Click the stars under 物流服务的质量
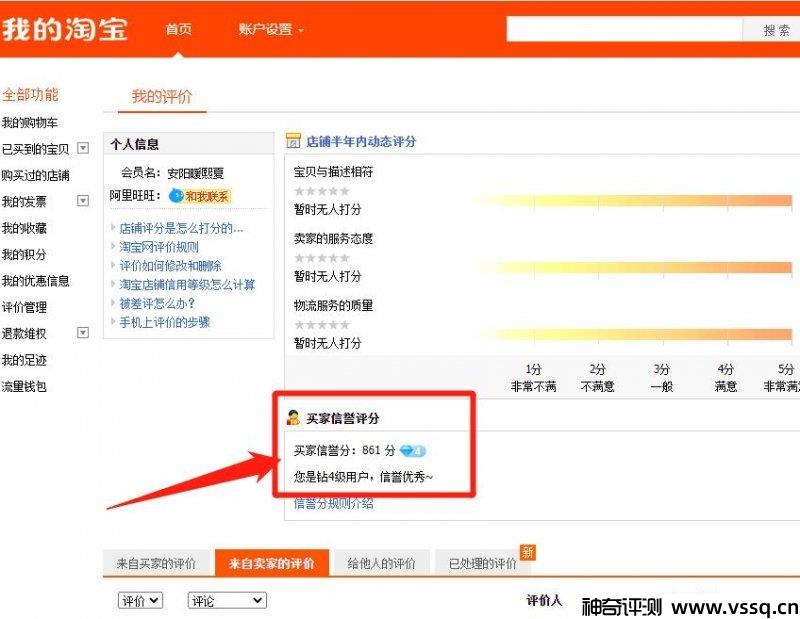Image resolution: width=800 pixels, height=619 pixels. (322, 325)
